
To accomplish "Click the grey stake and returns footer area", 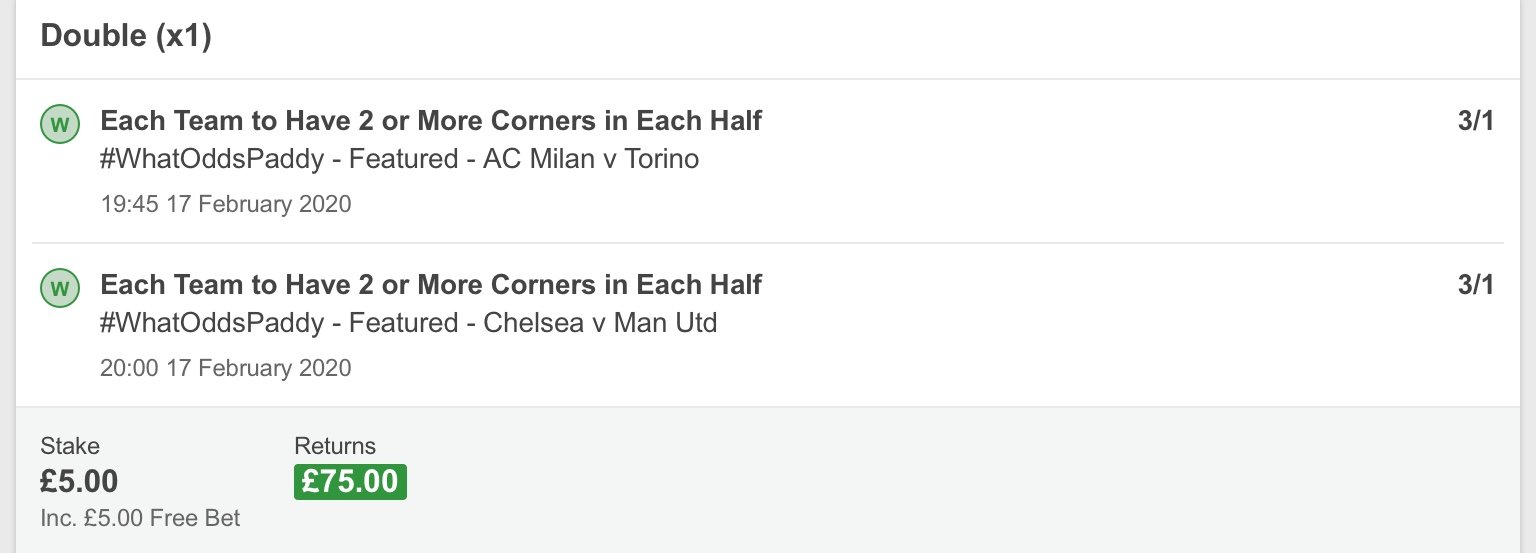I will (x=768, y=480).
